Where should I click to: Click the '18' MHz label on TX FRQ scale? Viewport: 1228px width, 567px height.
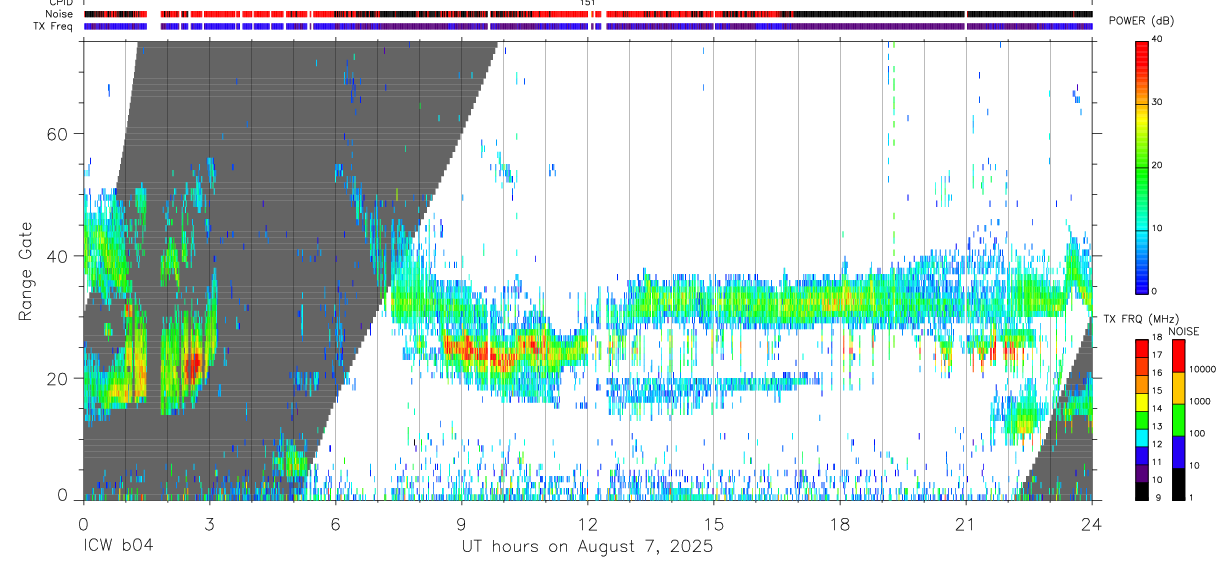pyautogui.click(x=1157, y=338)
